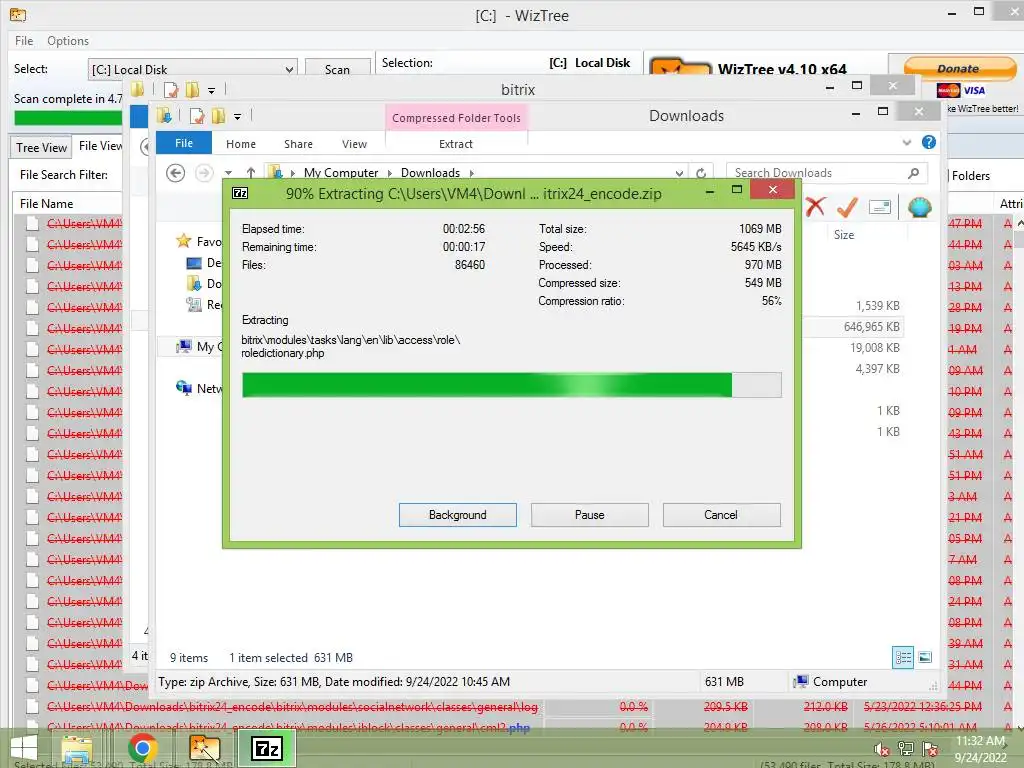Click the 7-Zip taskbar icon
The height and width of the screenshot is (768, 1024).
pyautogui.click(x=267, y=748)
